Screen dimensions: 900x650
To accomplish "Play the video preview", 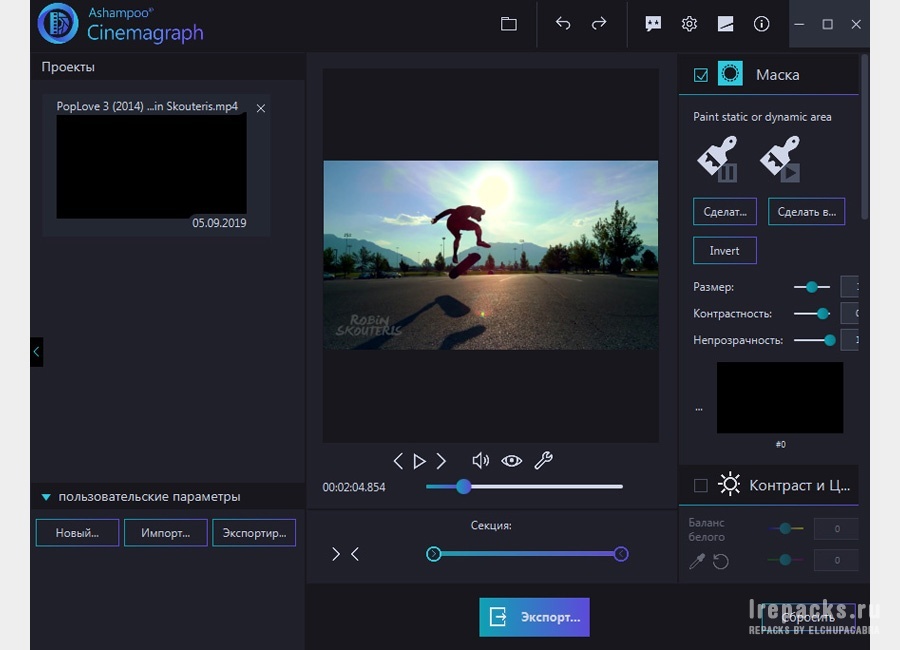I will tap(420, 461).
